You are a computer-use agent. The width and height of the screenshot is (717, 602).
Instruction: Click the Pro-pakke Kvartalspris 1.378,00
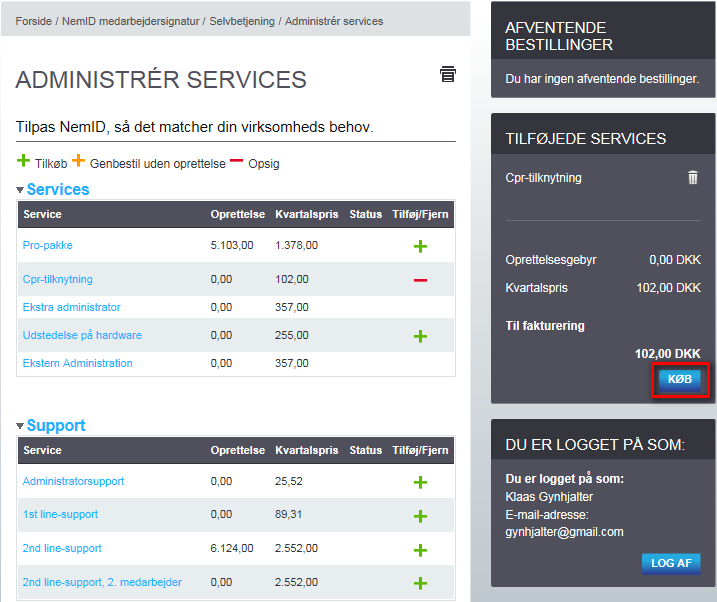296,245
